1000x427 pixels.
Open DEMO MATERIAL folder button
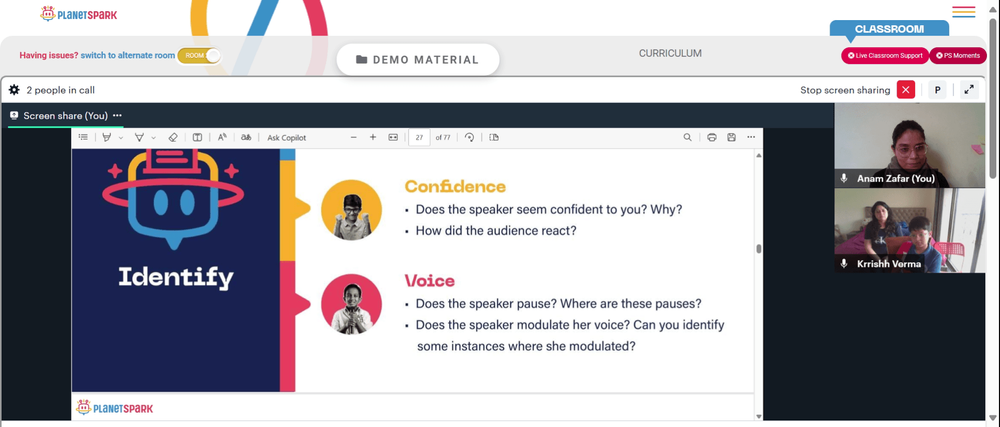418,59
